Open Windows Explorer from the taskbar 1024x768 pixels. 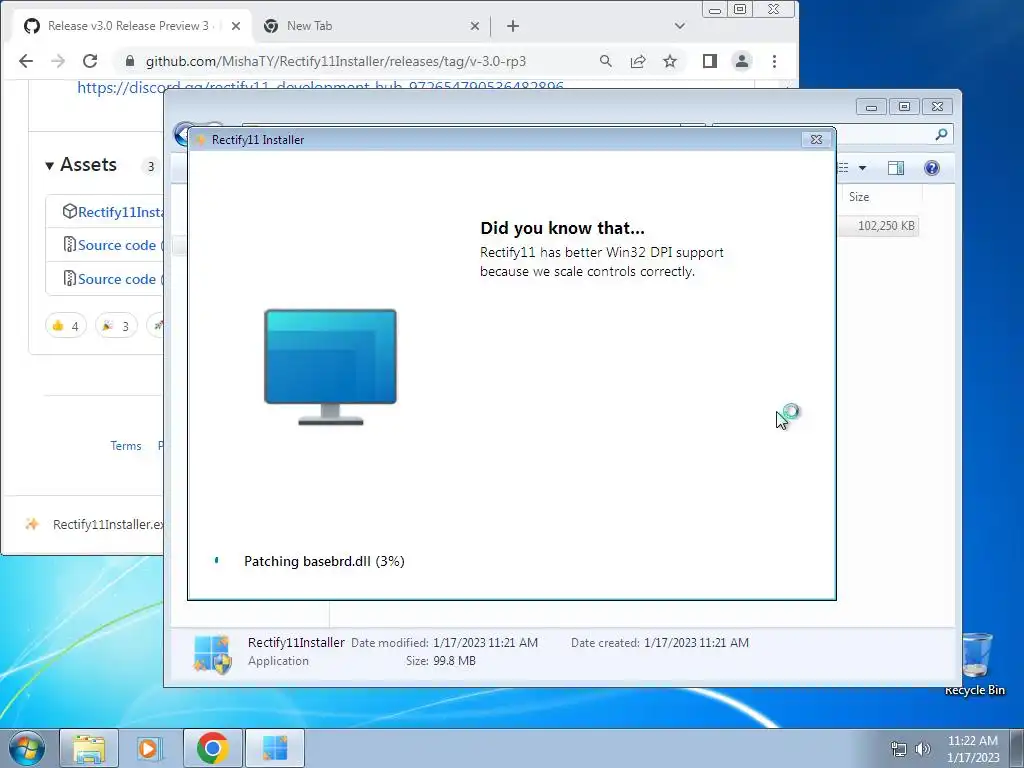click(x=89, y=748)
